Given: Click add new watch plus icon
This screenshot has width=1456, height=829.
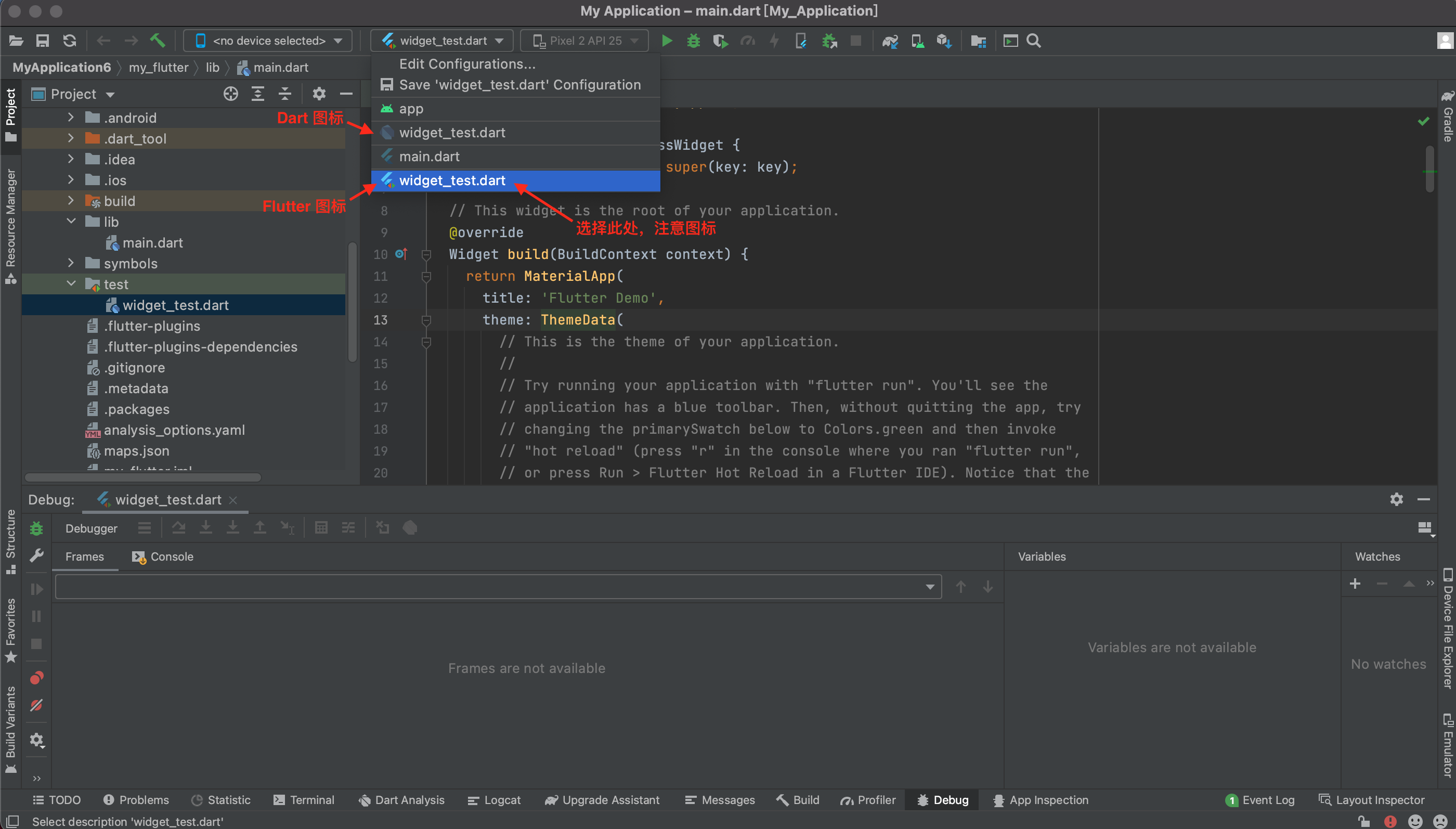Looking at the screenshot, I should 1355,584.
